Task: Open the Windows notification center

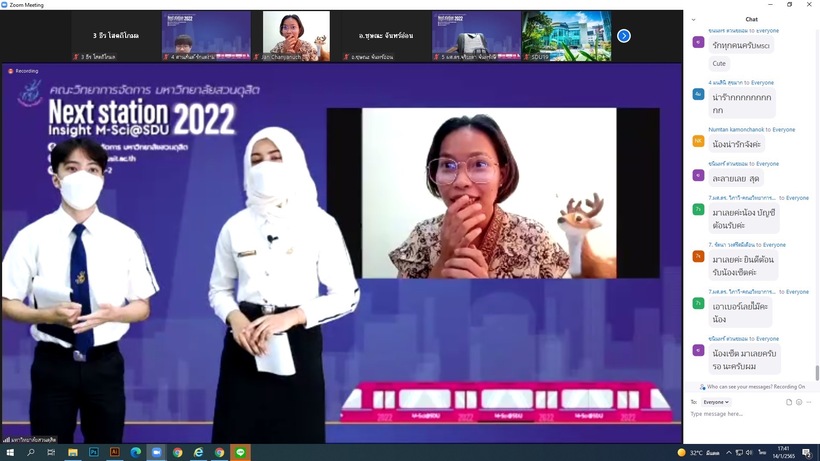Action: (x=807, y=453)
